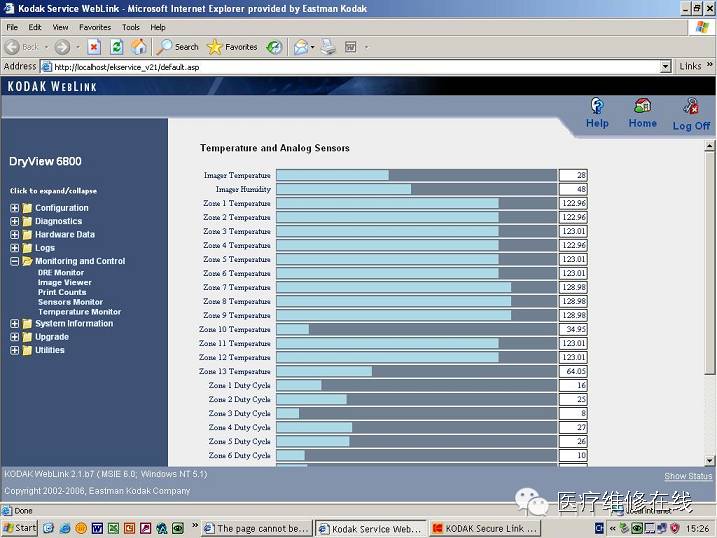Launch Word from quick launch bar
Screen dimensions: 717x538
click(97, 528)
